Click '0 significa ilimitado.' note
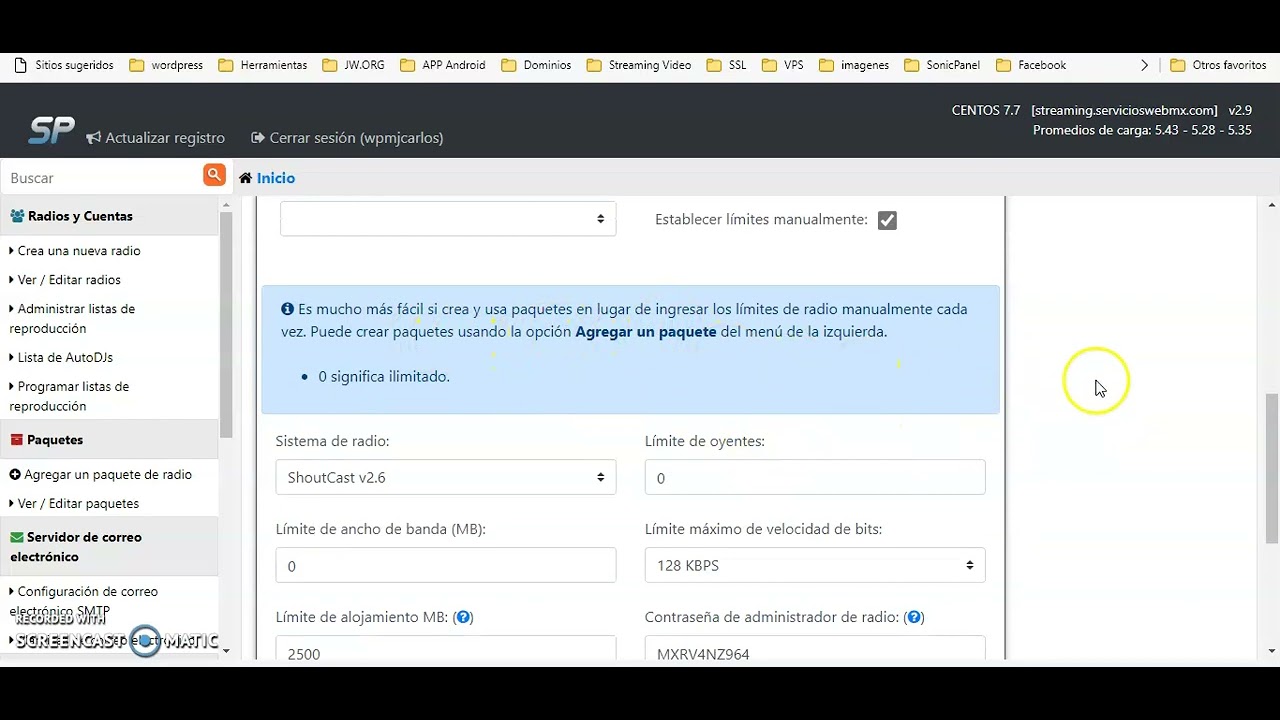Screen dimensions: 1280x720 [384, 377]
